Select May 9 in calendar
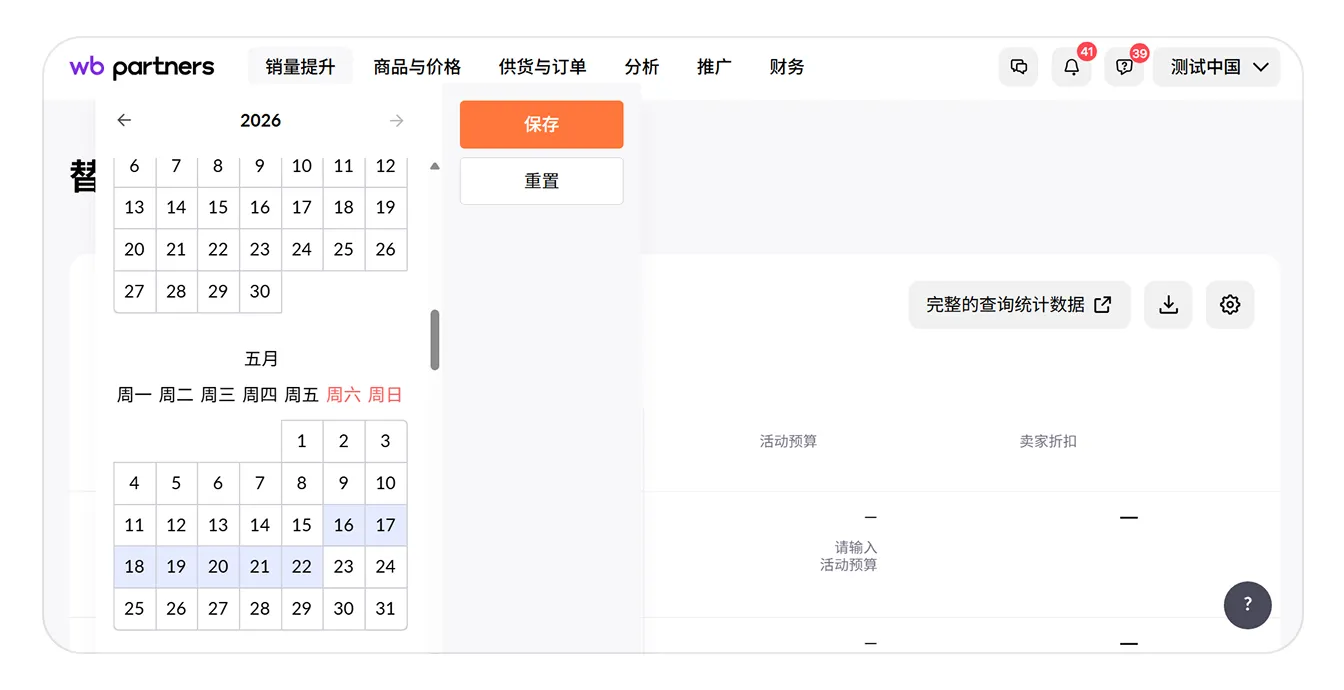Viewport: 1344px width, 690px height. point(344,483)
